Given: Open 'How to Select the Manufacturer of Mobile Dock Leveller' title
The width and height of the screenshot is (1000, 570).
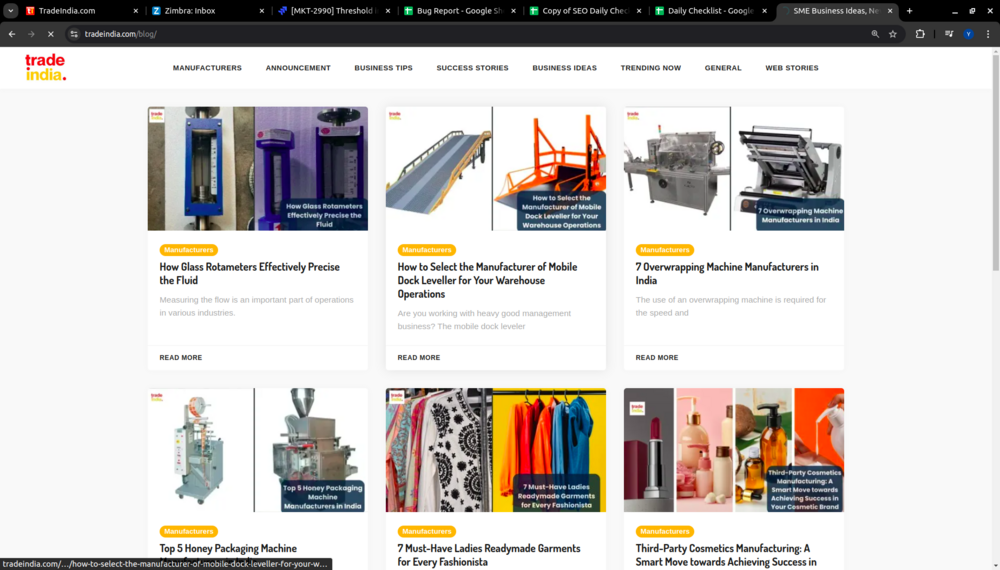Looking at the screenshot, I should (487, 281).
